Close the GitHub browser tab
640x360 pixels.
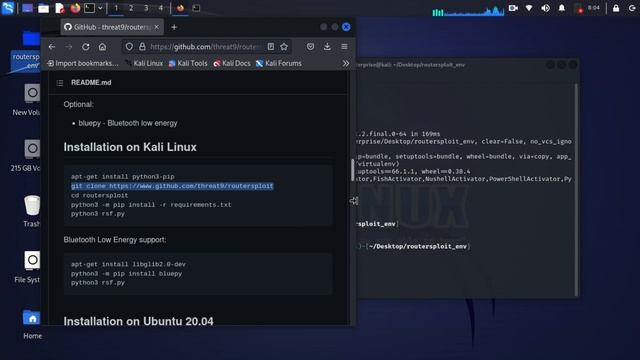click(x=157, y=27)
